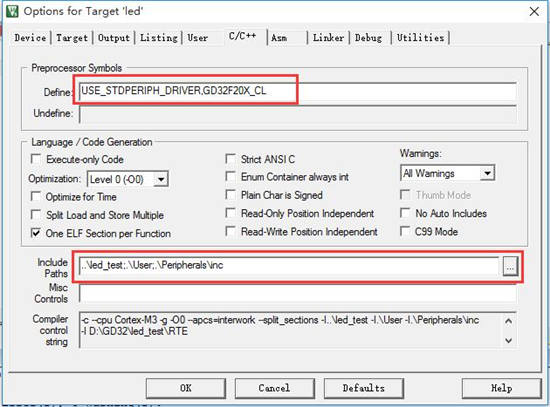This screenshot has width=550, height=407.
Task: Confirm settings with the OK button
Action: pyautogui.click(x=186, y=388)
